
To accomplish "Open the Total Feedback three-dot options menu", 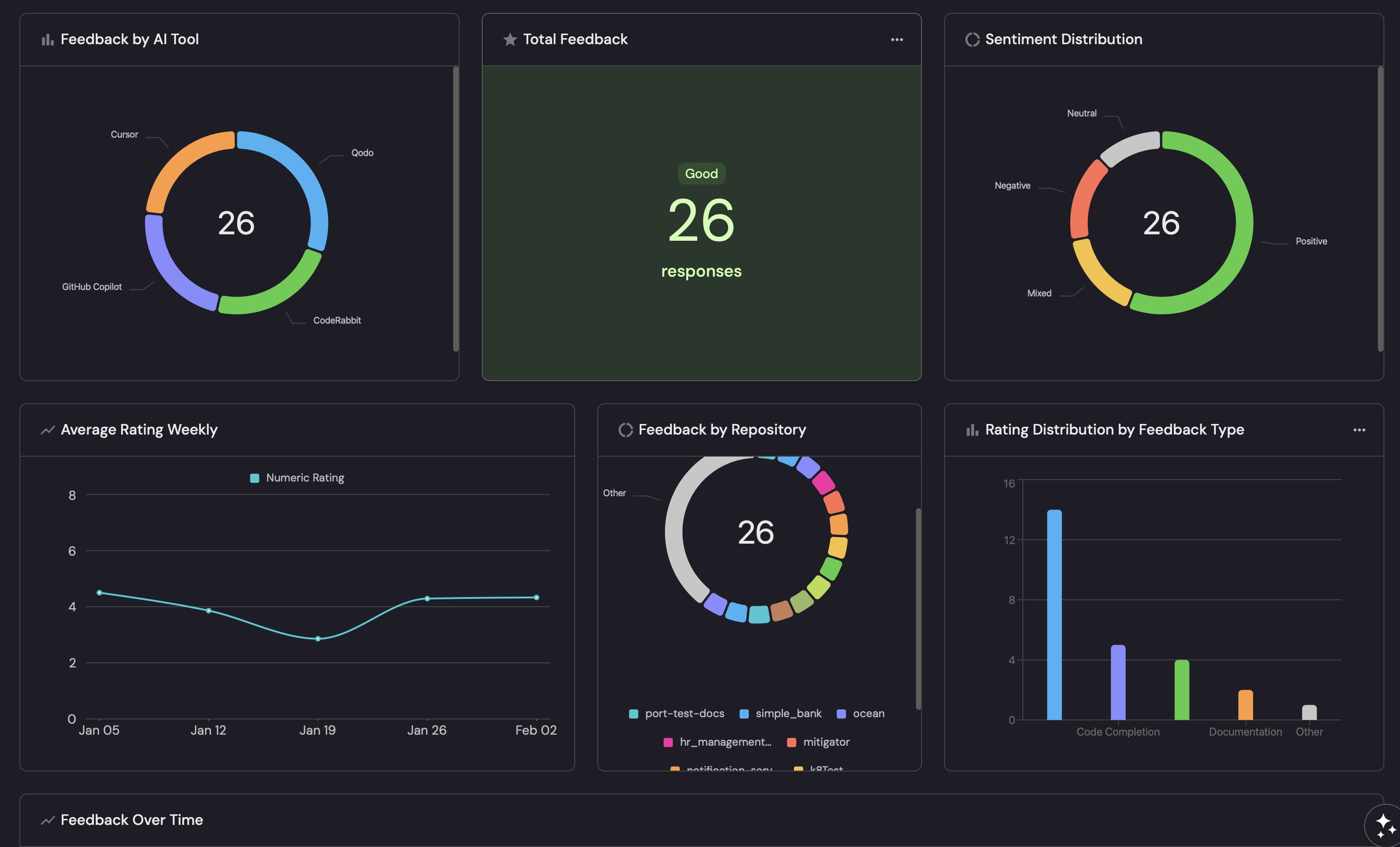I will 897,39.
